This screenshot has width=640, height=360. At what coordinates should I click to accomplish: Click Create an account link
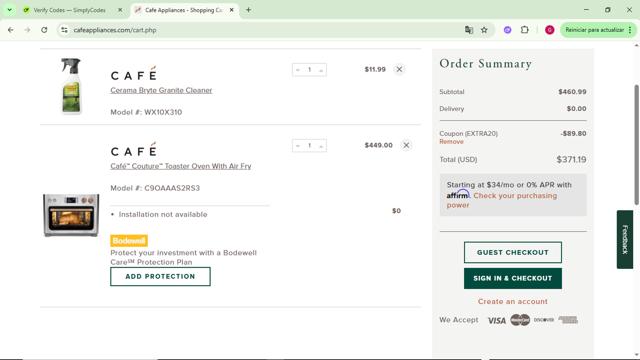pos(513,301)
